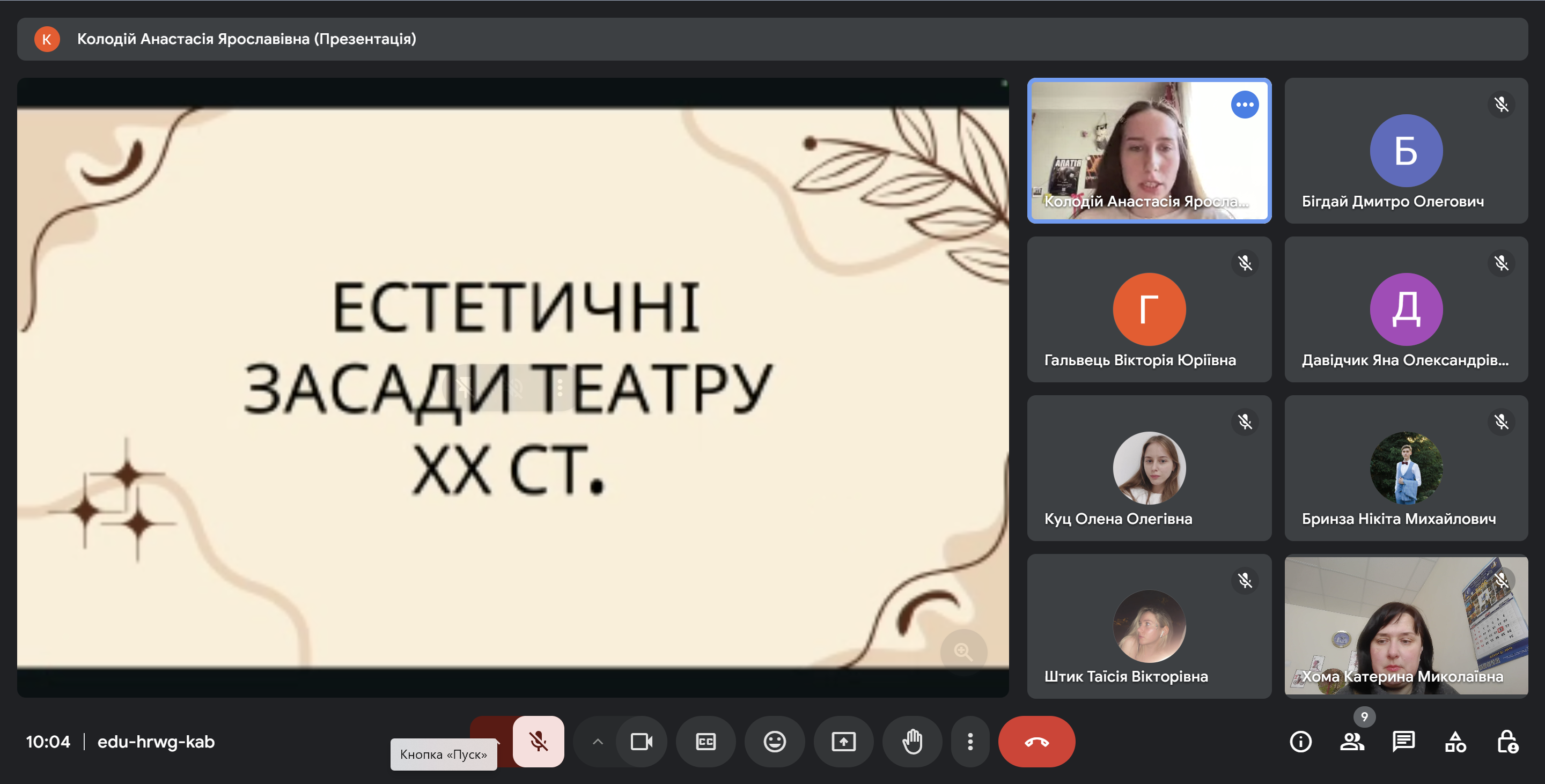The width and height of the screenshot is (1545, 784).
Task: Open the chat with everyone icon
Action: tap(1403, 742)
